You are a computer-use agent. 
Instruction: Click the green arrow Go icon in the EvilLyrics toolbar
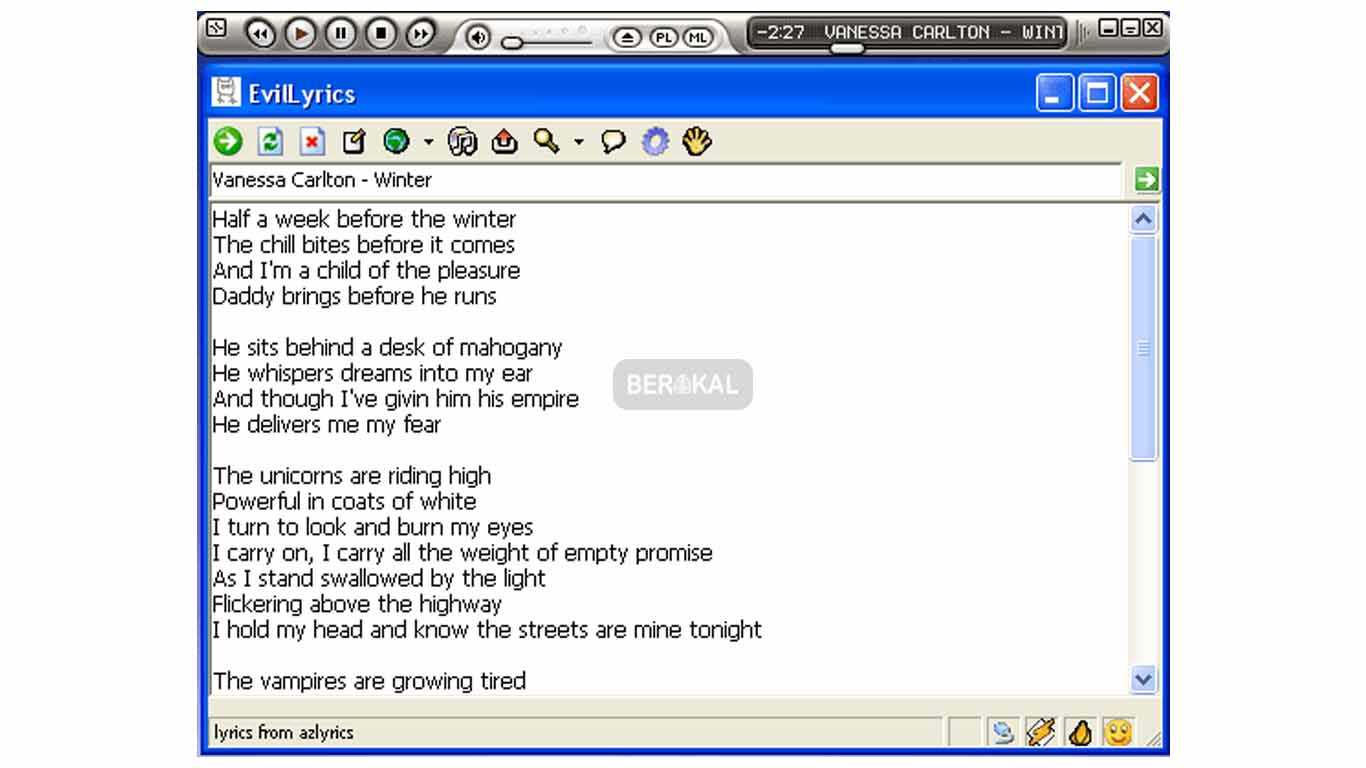click(228, 142)
